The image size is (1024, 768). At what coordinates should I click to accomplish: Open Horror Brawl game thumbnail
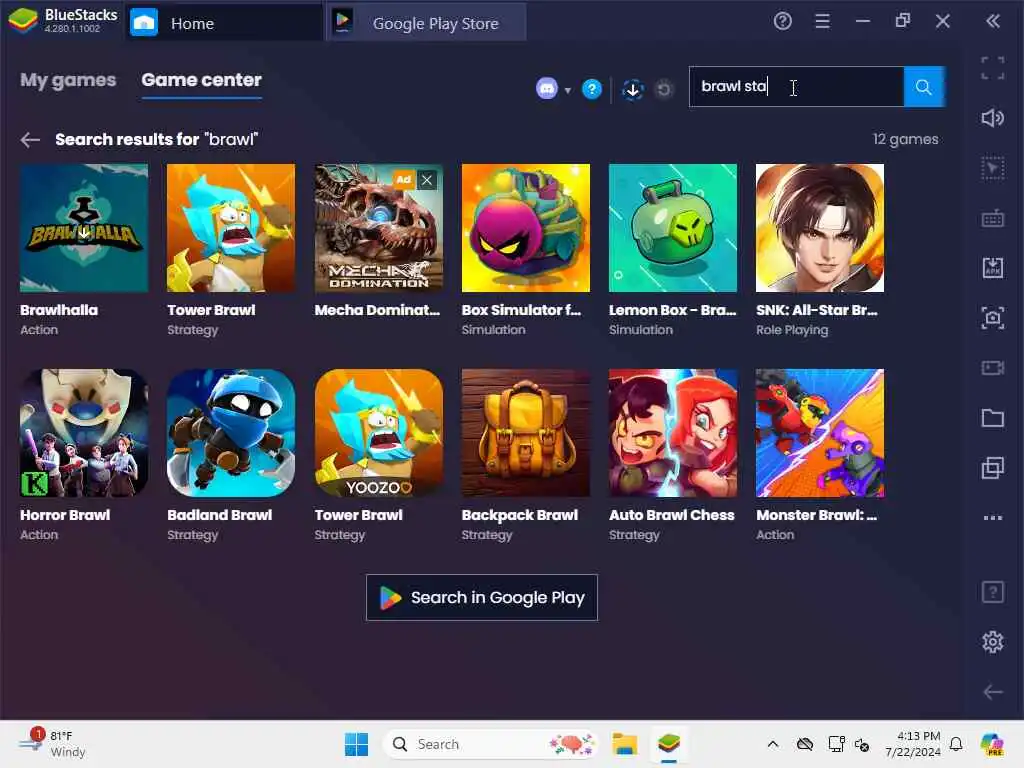[84, 432]
